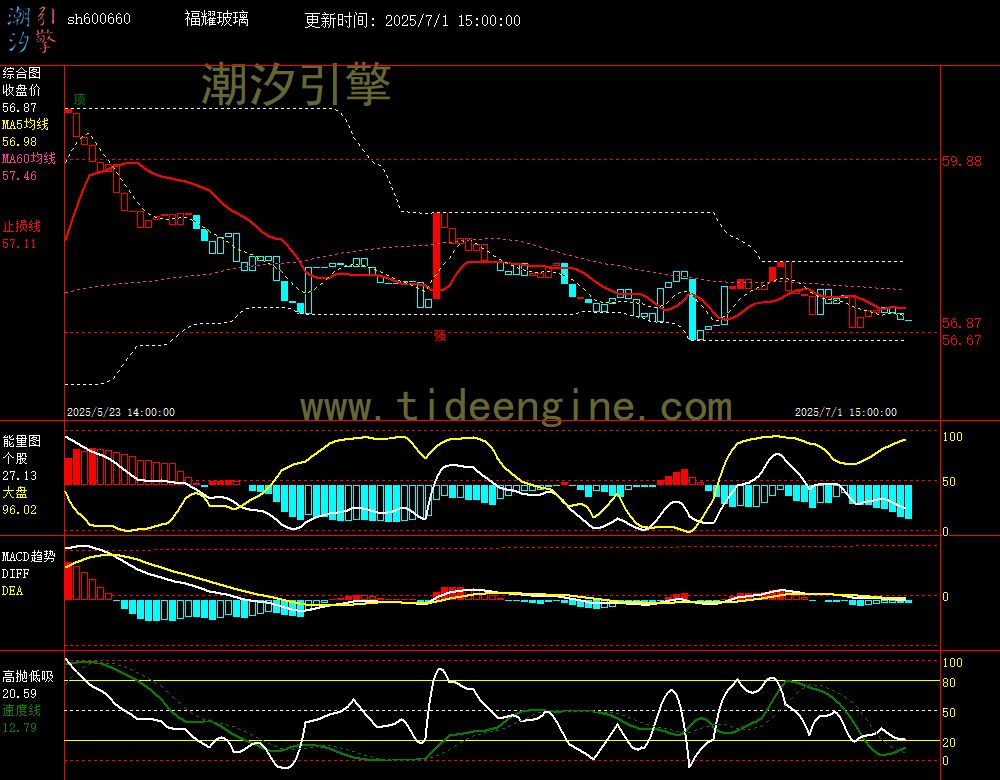Select the MA5均线 legend label

26,124
